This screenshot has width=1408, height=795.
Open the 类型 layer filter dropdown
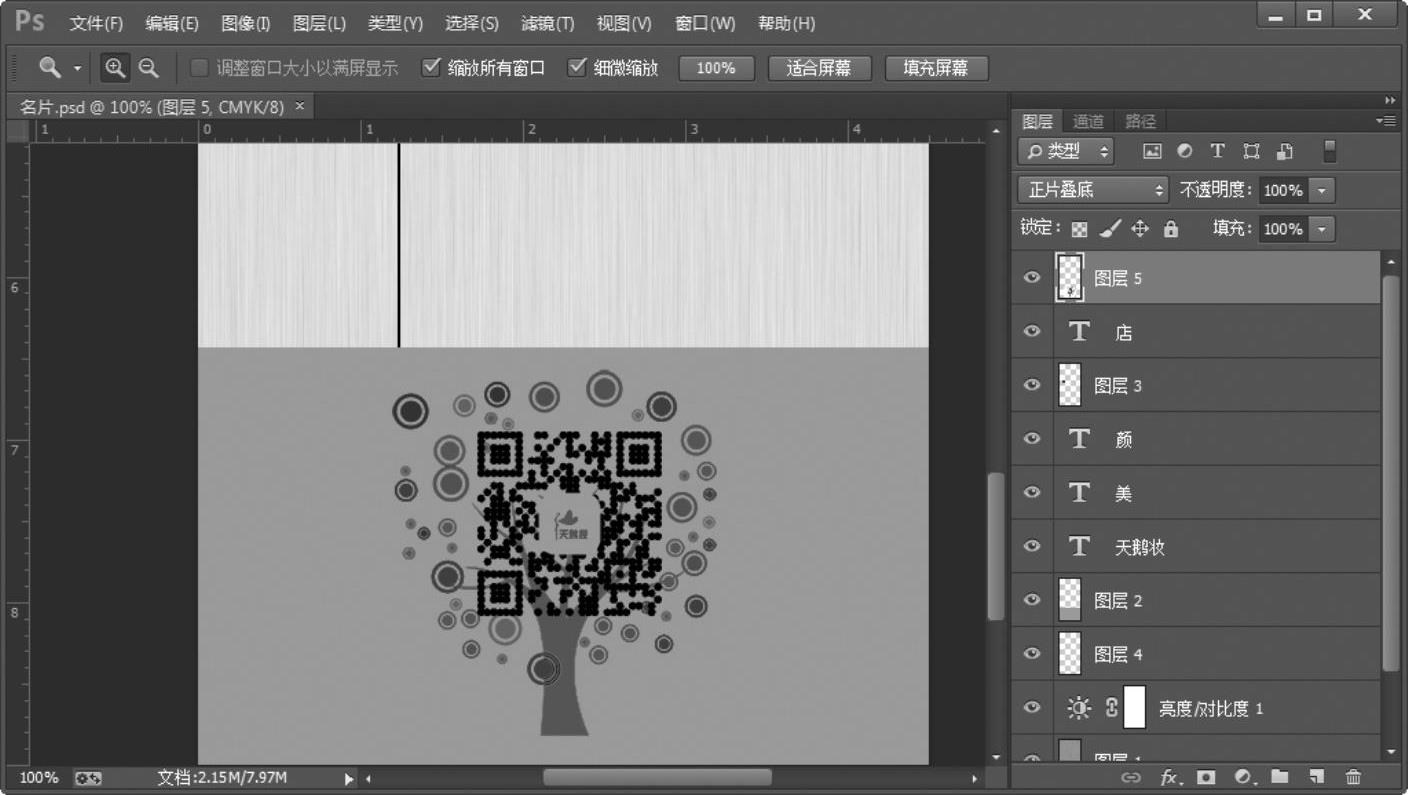1066,151
